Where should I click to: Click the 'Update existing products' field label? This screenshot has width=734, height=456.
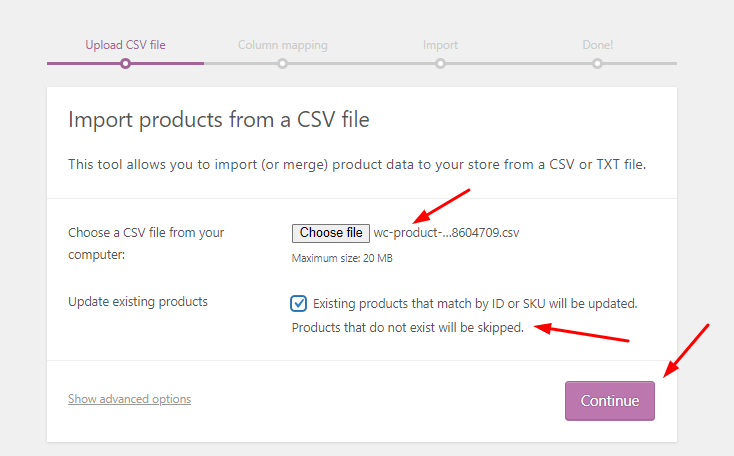pyautogui.click(x=138, y=302)
